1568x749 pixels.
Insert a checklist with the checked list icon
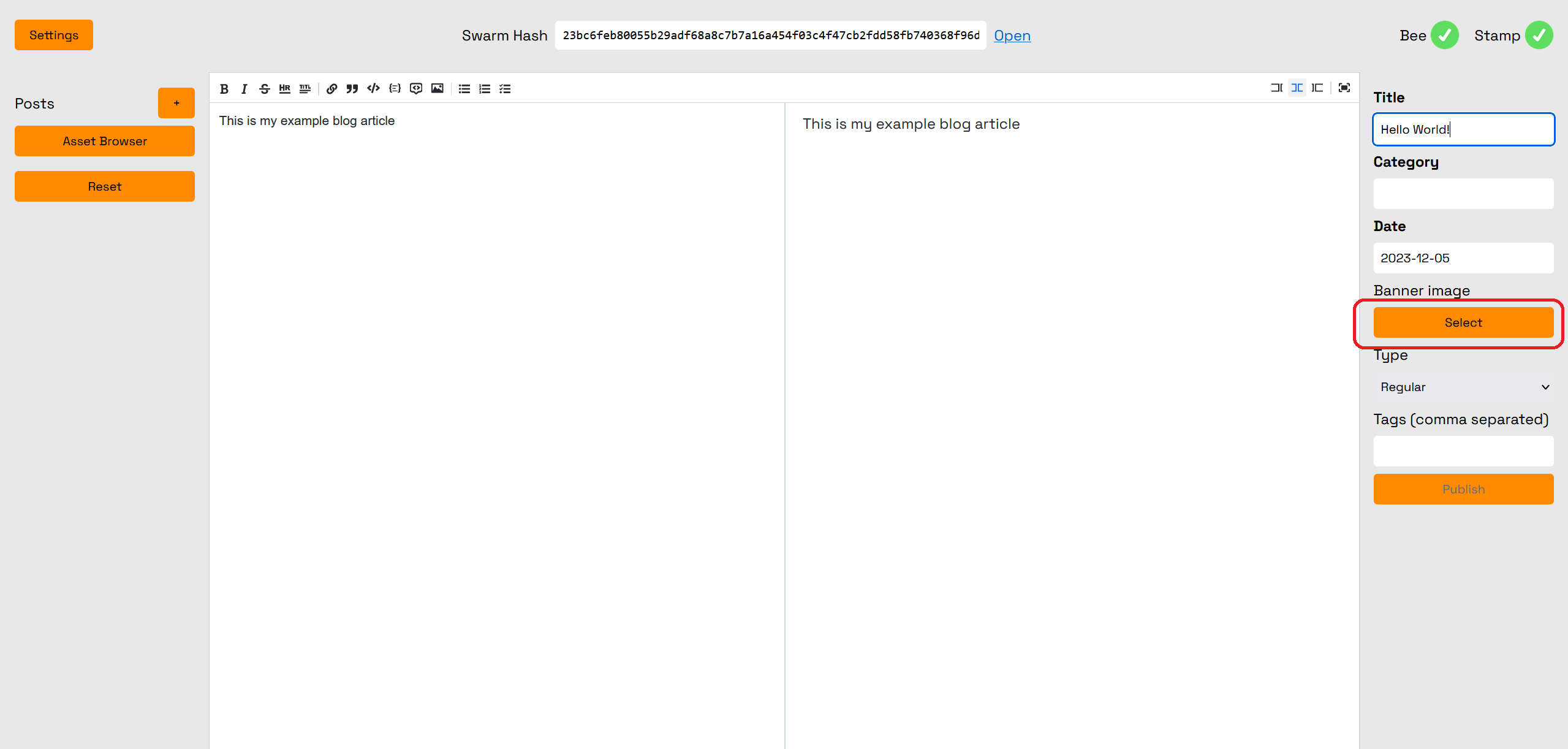pyautogui.click(x=505, y=89)
